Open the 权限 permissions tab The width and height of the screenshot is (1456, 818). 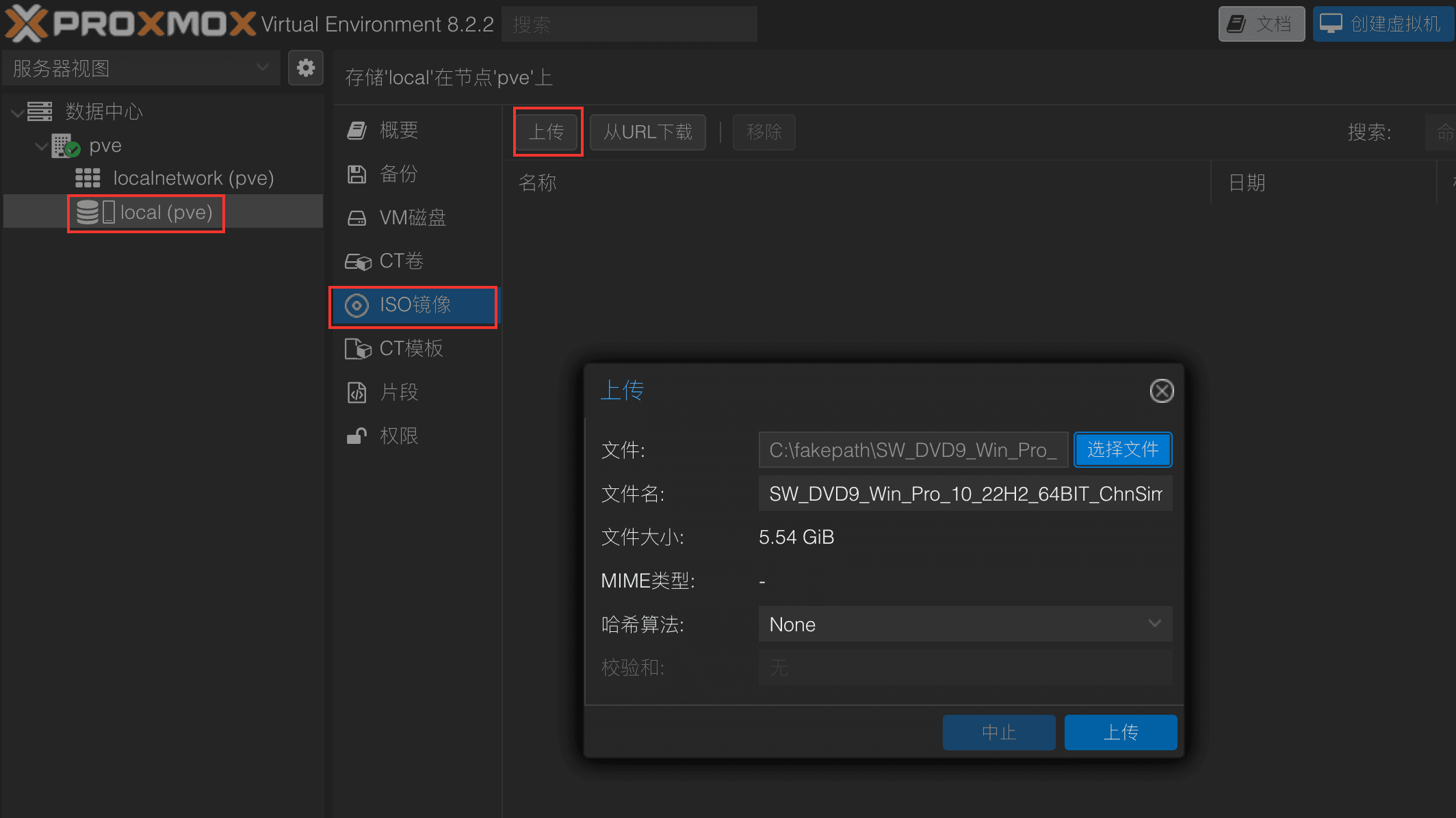click(x=416, y=436)
